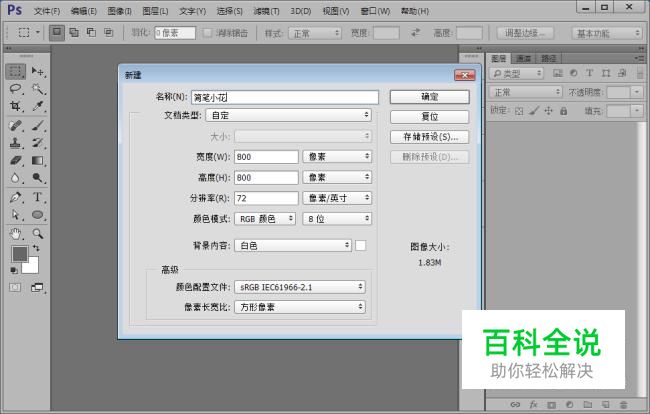Click the background color swatch in toolbox
Screen dimensions: 650x414
coord(33,267)
